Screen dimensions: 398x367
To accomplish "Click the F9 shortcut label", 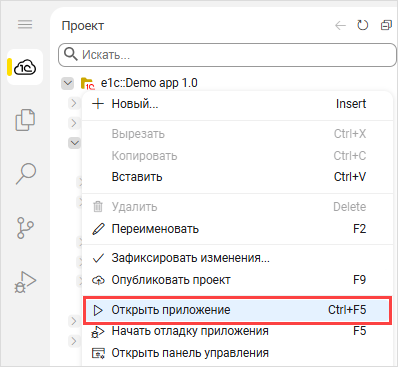I will (359, 280).
